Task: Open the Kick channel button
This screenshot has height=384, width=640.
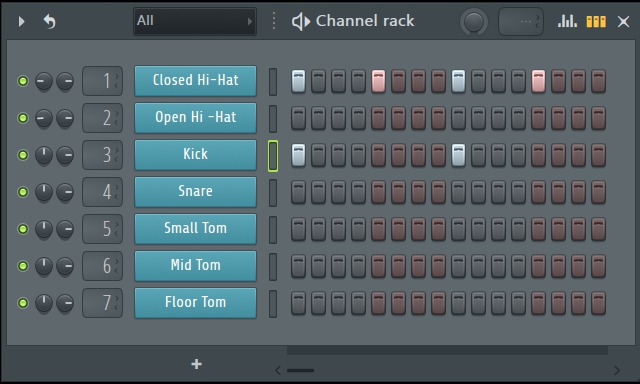Action: (x=196, y=155)
